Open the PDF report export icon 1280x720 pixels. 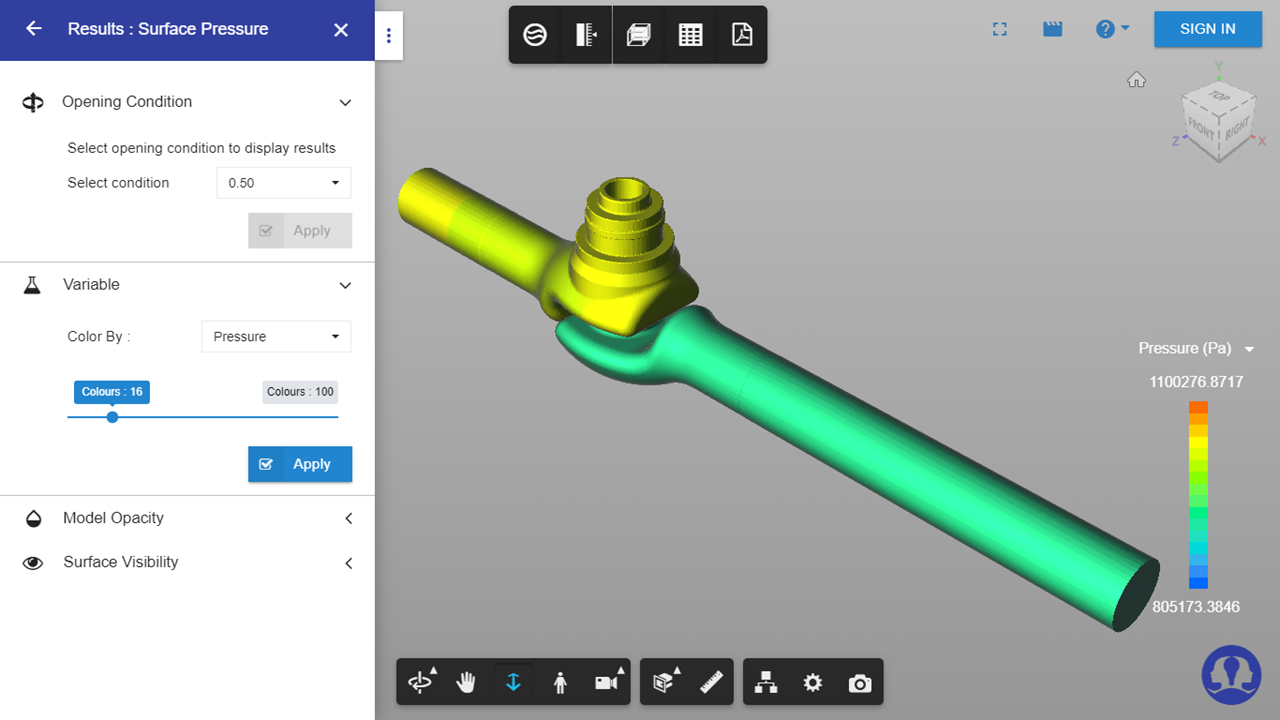[x=741, y=35]
